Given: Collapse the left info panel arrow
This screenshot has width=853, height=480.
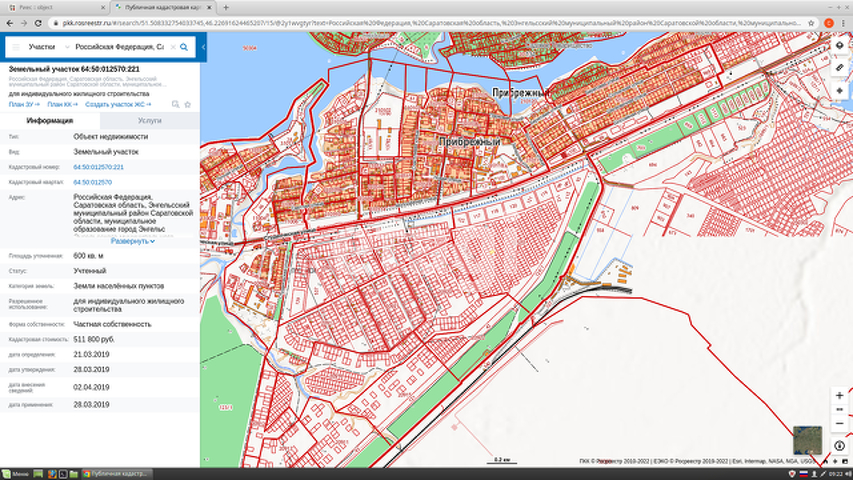Looking at the screenshot, I should (x=204, y=47).
